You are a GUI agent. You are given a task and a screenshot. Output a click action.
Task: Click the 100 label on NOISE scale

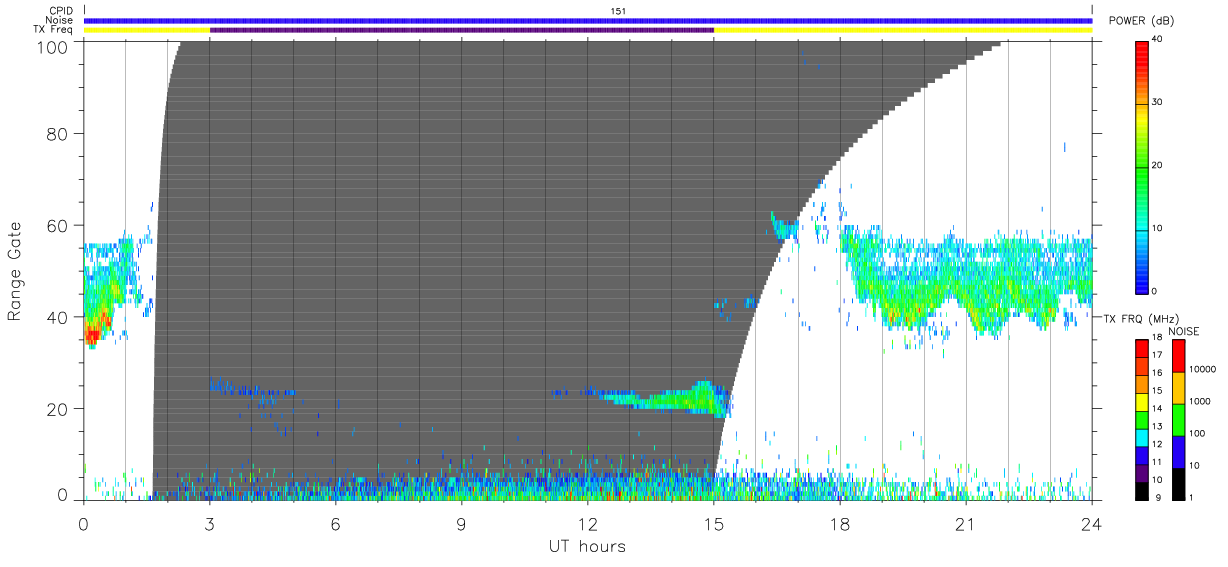pyautogui.click(x=1195, y=433)
